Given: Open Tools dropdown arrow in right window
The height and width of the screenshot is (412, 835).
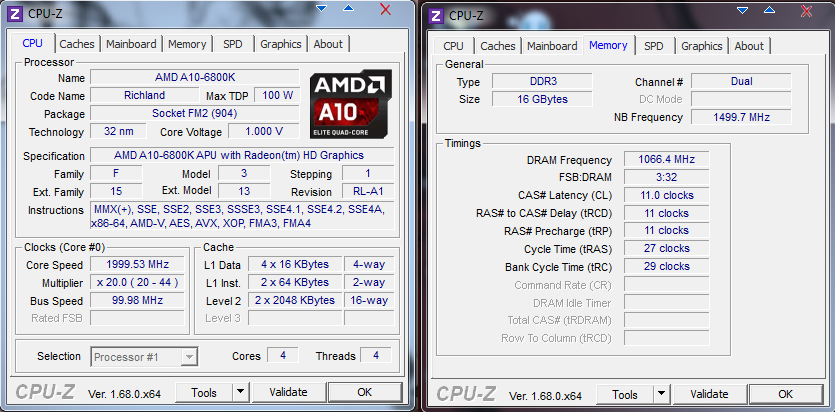Looking at the screenshot, I should pyautogui.click(x=661, y=394).
